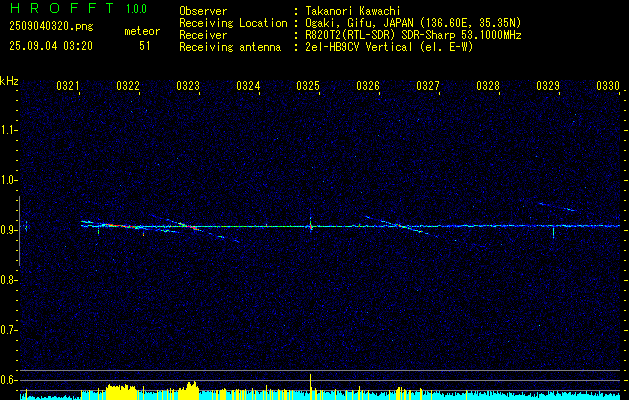Click the gray vertical bar beside 0.9 kHz
The image size is (629, 400).
tap(19, 231)
